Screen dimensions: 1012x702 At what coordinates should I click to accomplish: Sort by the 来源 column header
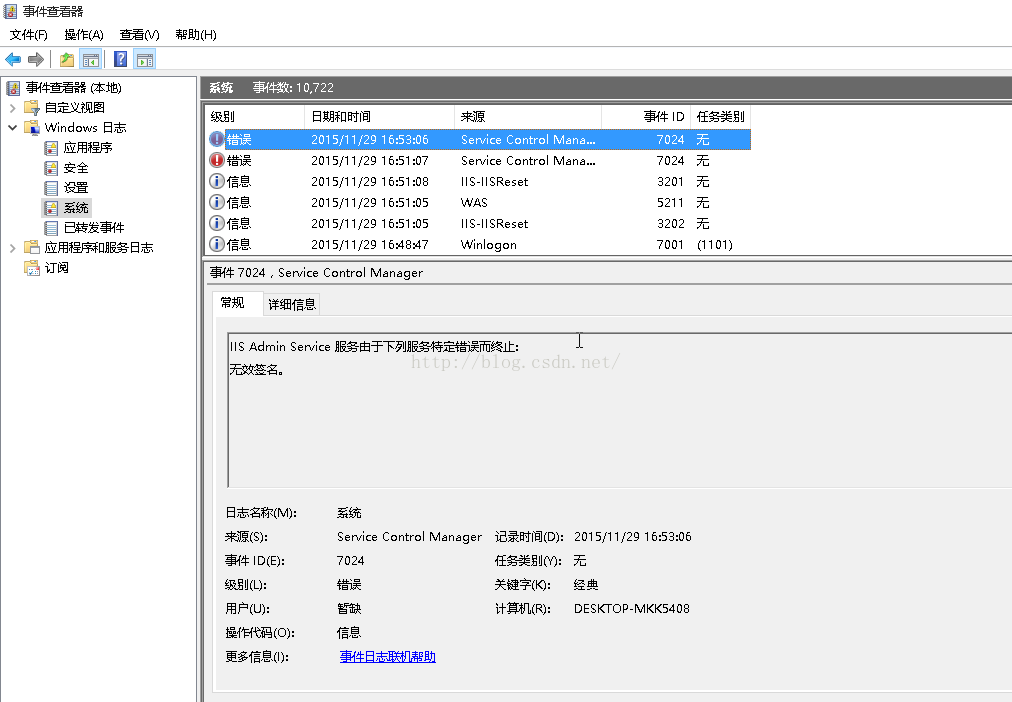528,117
